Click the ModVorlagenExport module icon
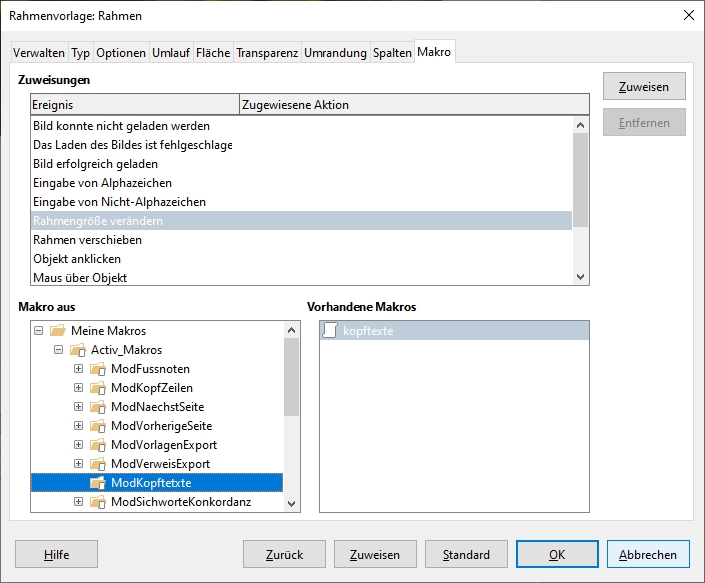The height and width of the screenshot is (583, 705). [x=97, y=445]
